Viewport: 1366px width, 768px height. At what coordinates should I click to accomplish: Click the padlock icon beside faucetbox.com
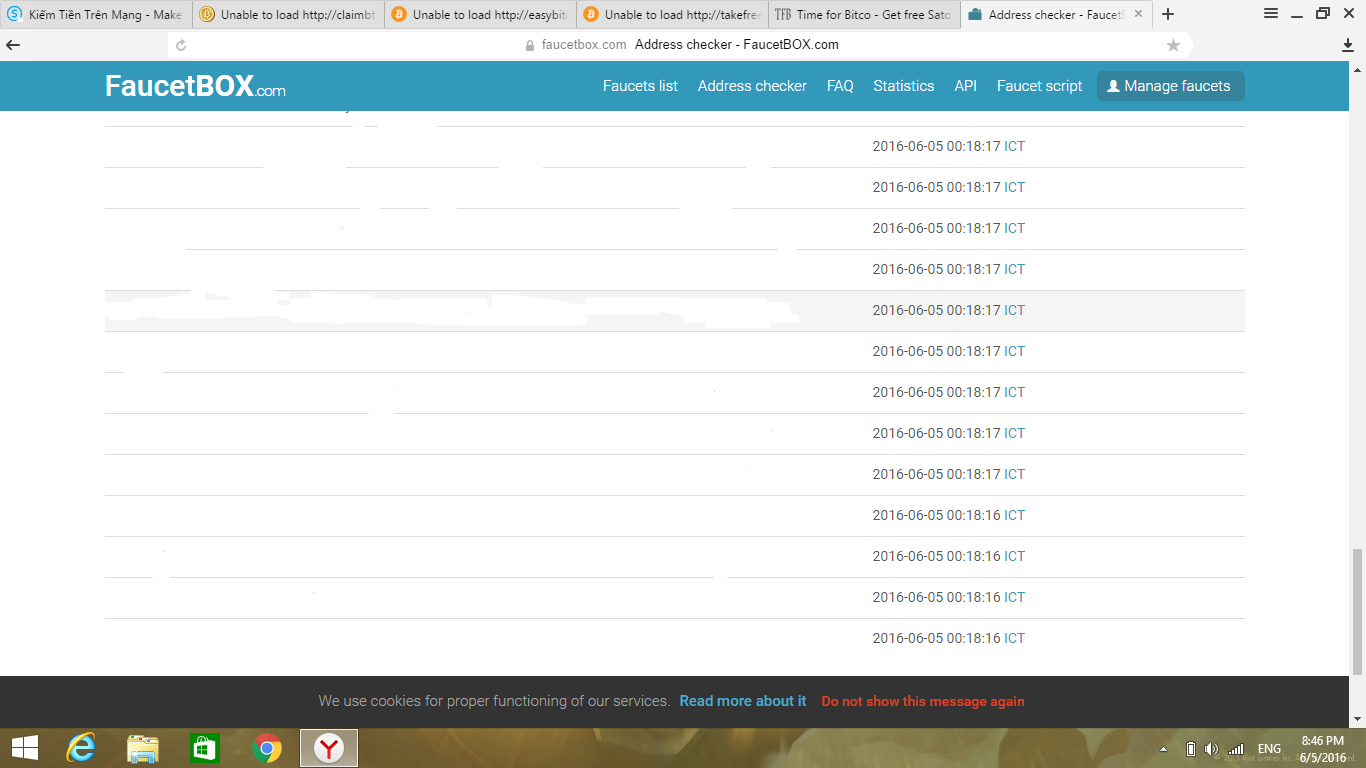tap(531, 45)
